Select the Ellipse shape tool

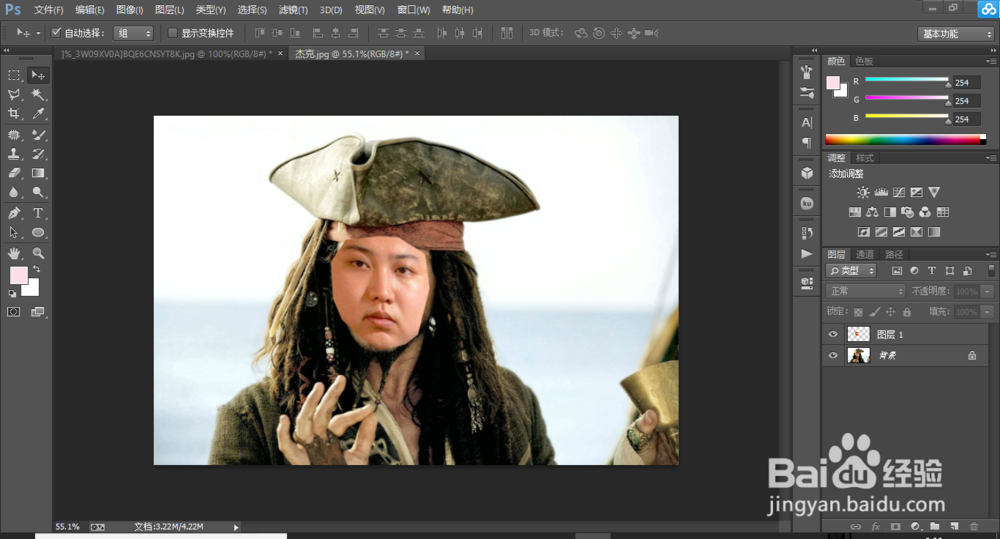click(38, 232)
